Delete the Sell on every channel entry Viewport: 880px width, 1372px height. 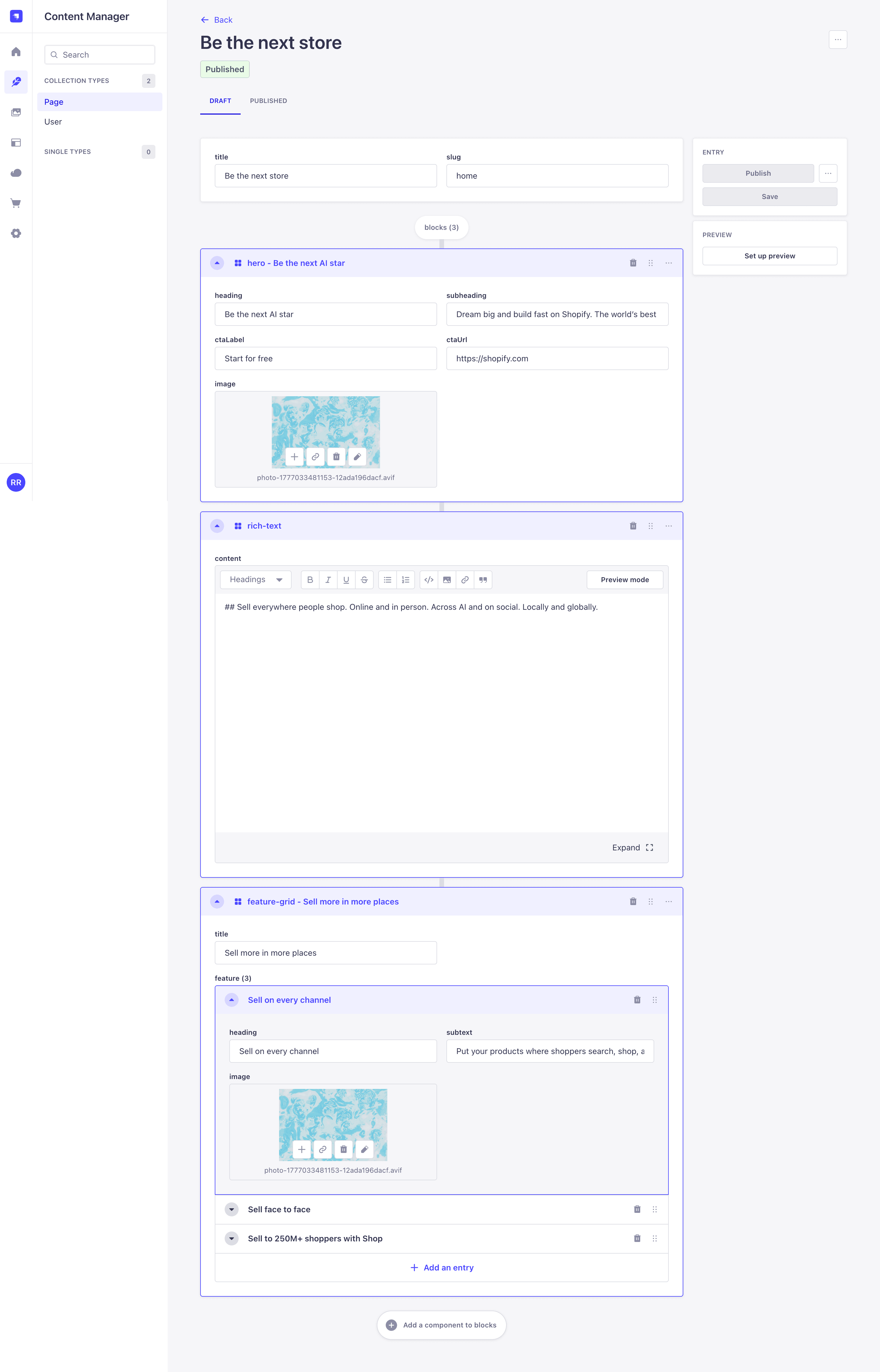637,1000
